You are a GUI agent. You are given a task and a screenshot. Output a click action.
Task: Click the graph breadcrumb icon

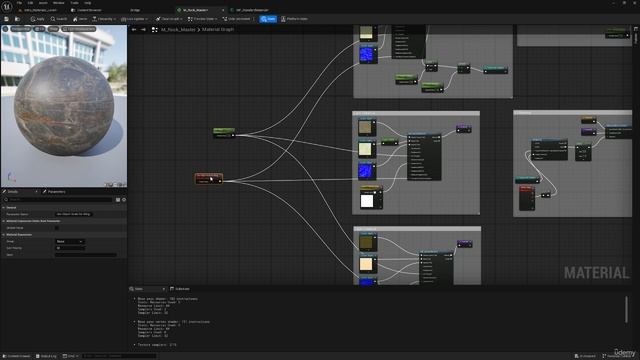(154, 29)
